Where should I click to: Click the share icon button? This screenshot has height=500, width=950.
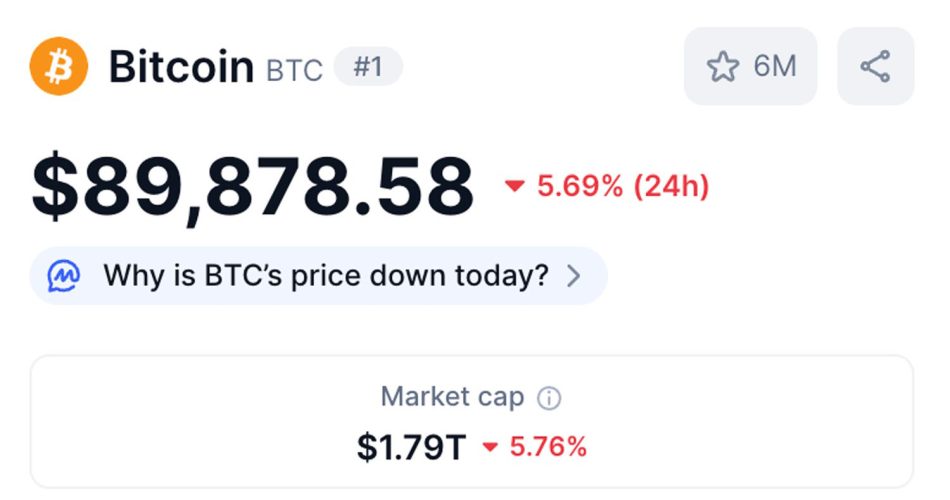click(x=875, y=67)
